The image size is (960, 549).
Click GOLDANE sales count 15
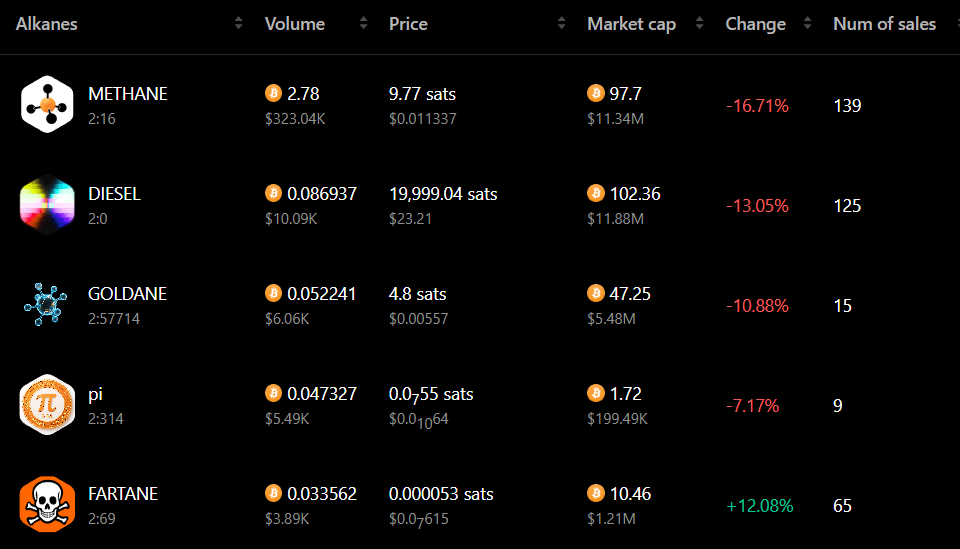842,305
